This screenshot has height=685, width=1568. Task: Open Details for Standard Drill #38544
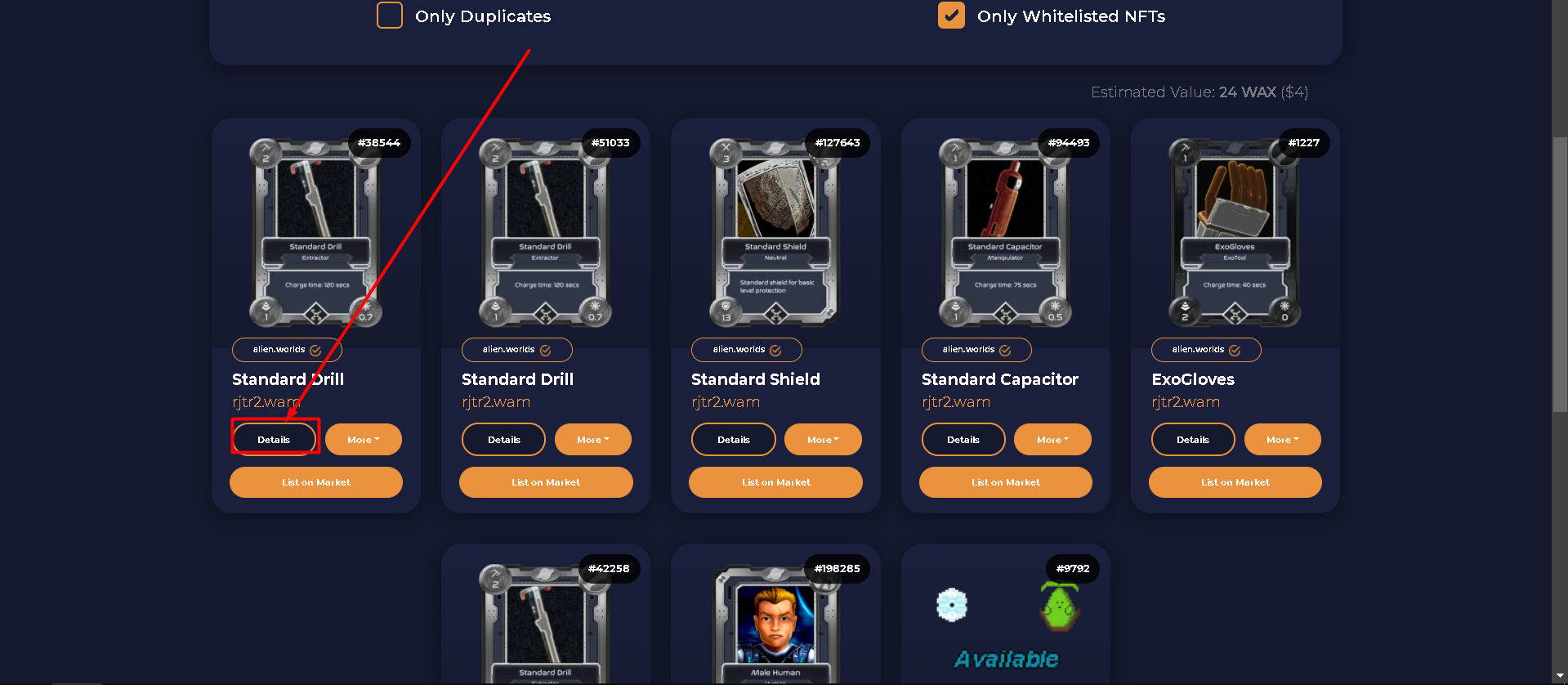point(275,440)
